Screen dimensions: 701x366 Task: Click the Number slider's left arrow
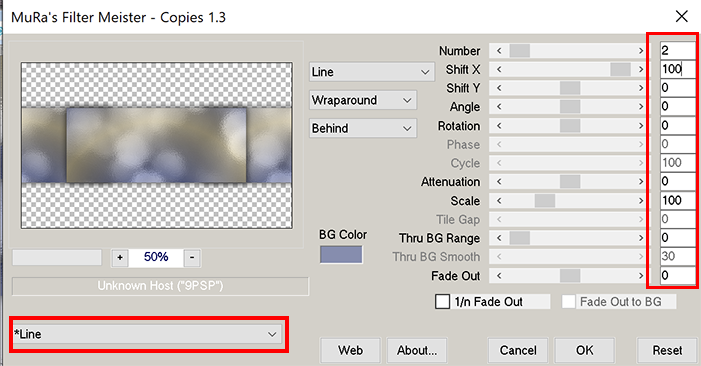click(x=499, y=51)
